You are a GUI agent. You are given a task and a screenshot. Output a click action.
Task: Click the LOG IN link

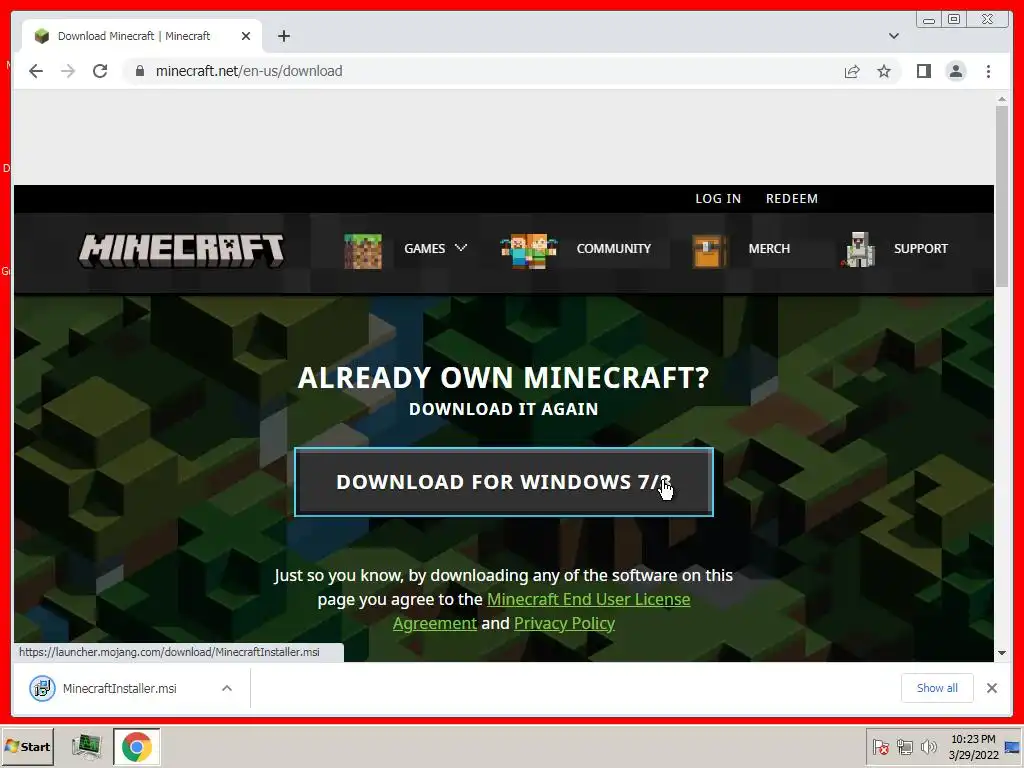click(718, 199)
